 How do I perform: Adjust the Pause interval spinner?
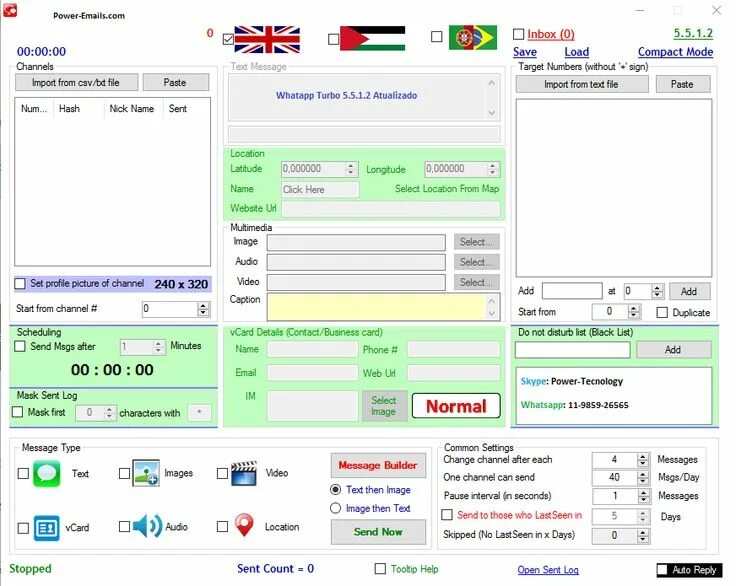pos(643,496)
